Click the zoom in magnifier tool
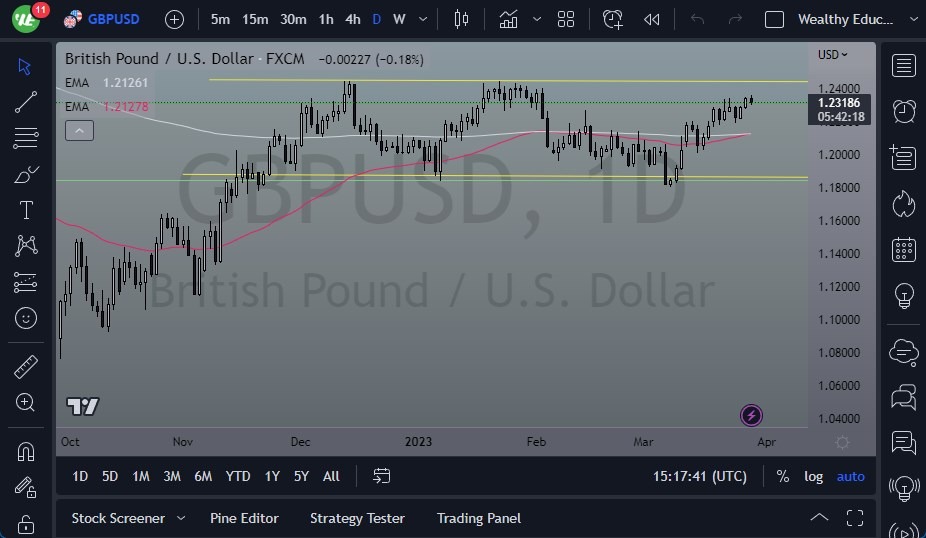This screenshot has width=926, height=538. tap(26, 402)
